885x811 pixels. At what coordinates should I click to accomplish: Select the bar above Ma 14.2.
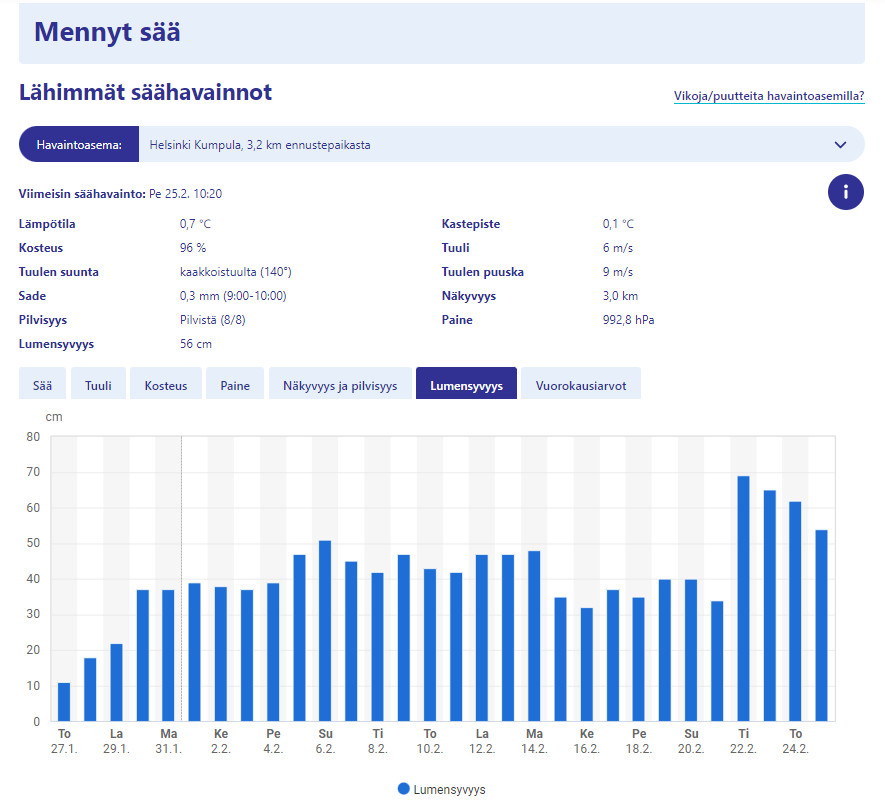[x=534, y=636]
